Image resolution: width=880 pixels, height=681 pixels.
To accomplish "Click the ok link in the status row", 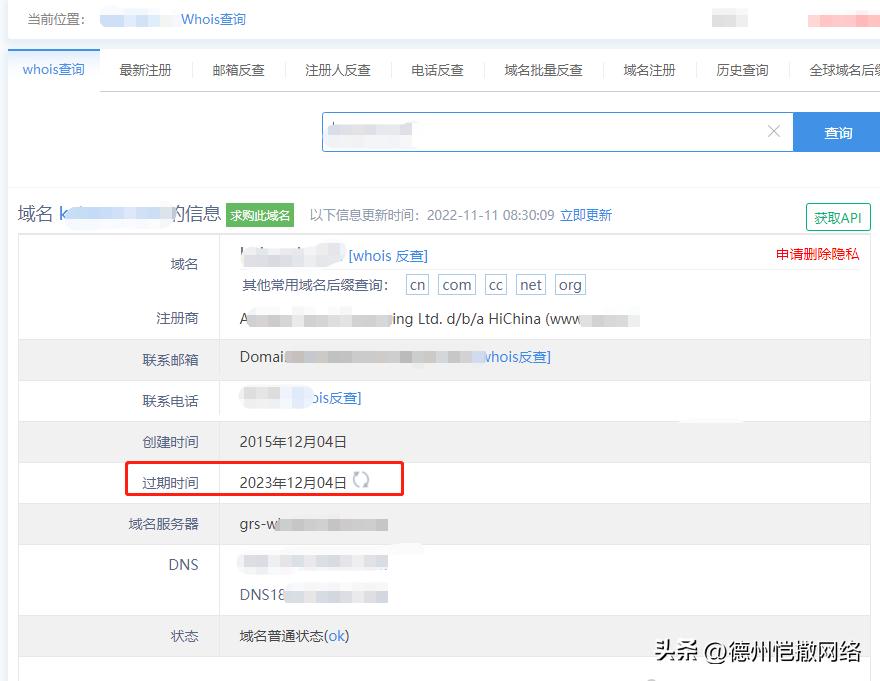I will pyautogui.click(x=335, y=636).
